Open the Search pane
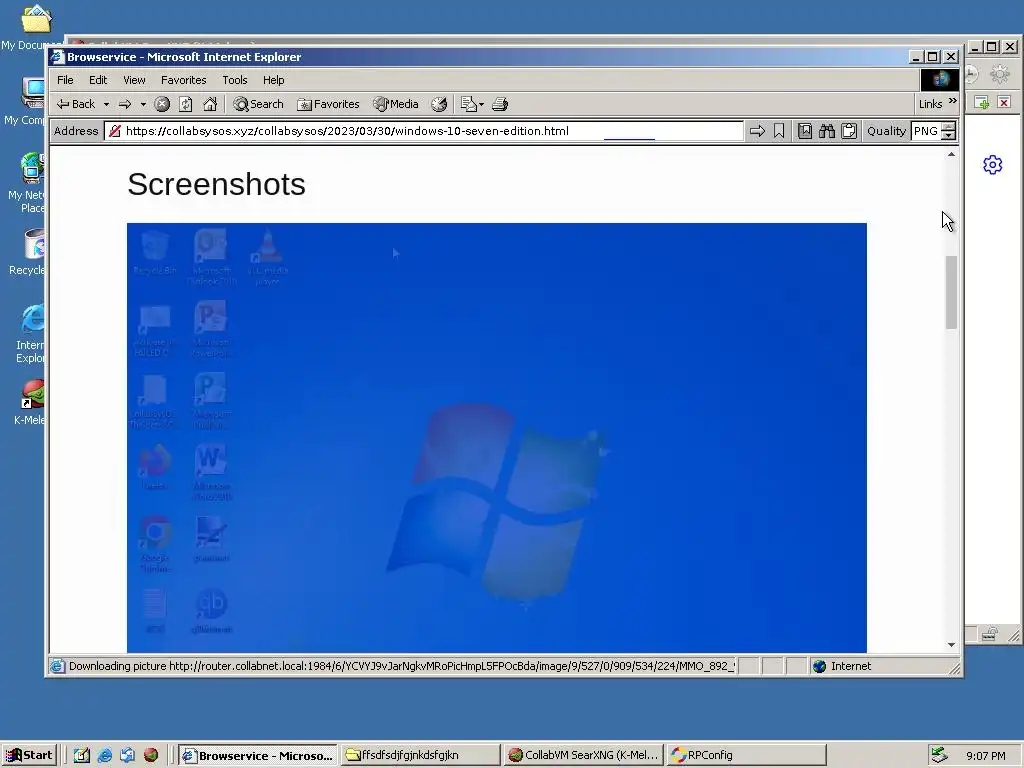The height and width of the screenshot is (768, 1024). coord(259,104)
